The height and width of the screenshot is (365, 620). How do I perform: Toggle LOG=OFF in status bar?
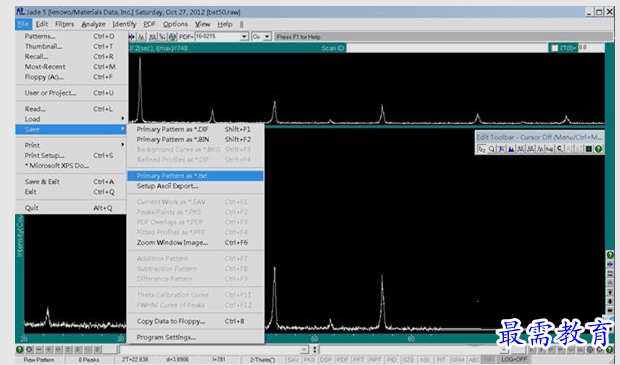pos(514,359)
